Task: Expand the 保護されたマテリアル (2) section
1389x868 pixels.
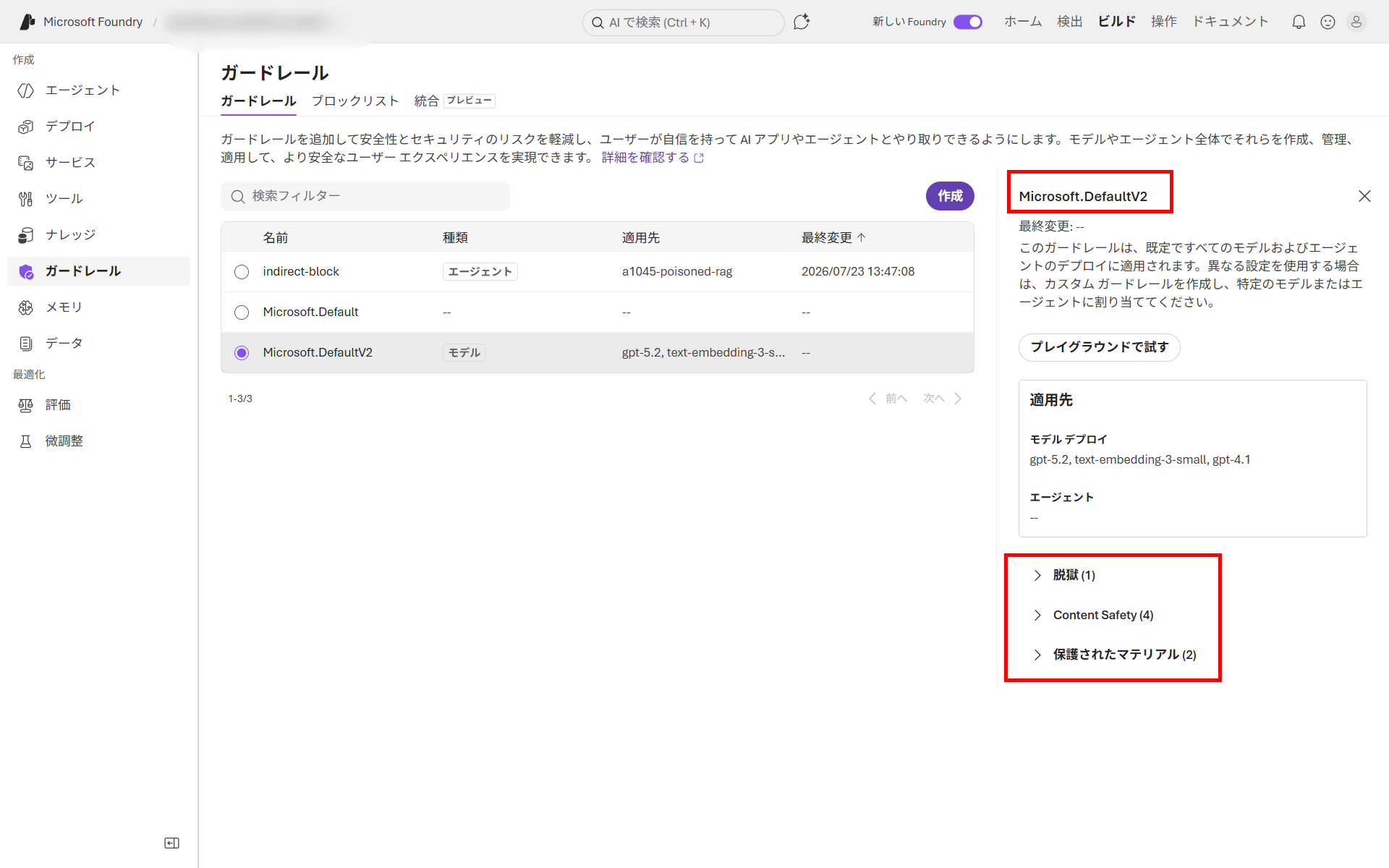Action: pyautogui.click(x=1037, y=655)
